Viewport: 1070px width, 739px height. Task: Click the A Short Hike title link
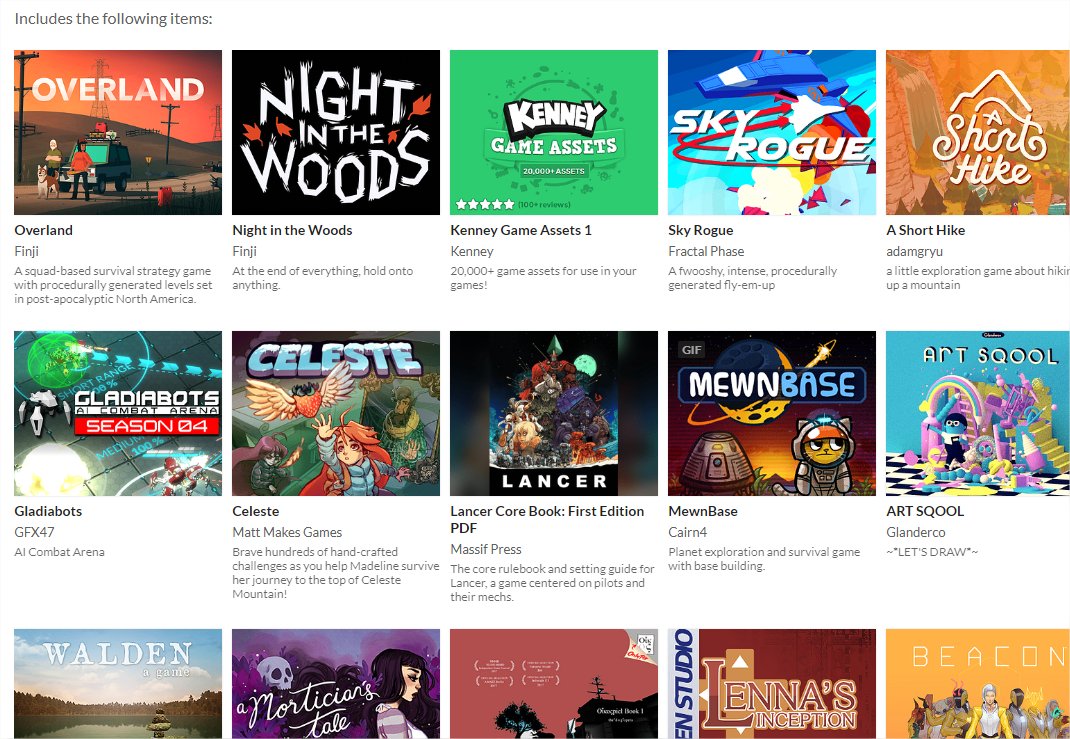(925, 230)
